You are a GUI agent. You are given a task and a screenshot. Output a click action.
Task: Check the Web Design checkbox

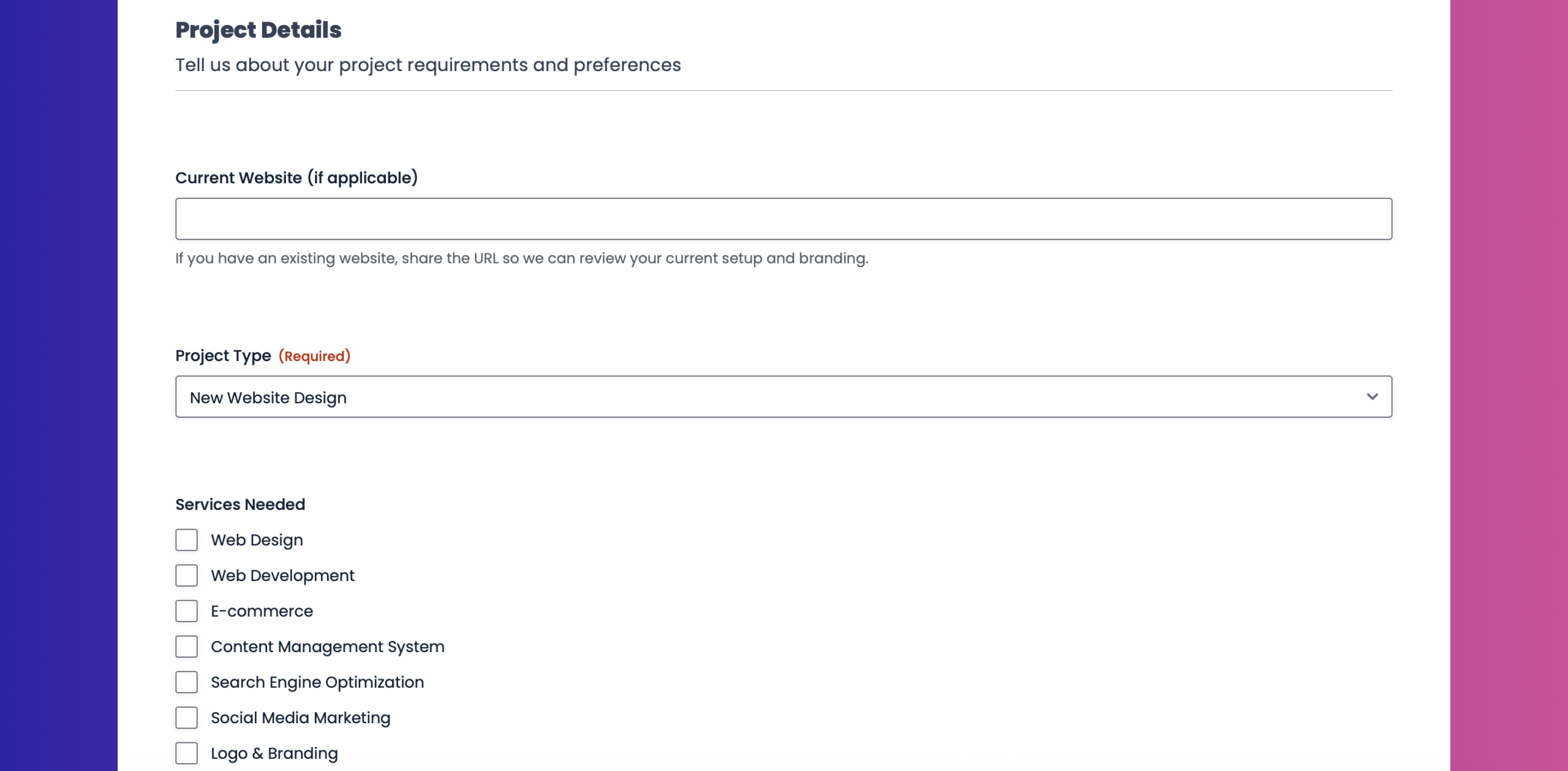[186, 540]
